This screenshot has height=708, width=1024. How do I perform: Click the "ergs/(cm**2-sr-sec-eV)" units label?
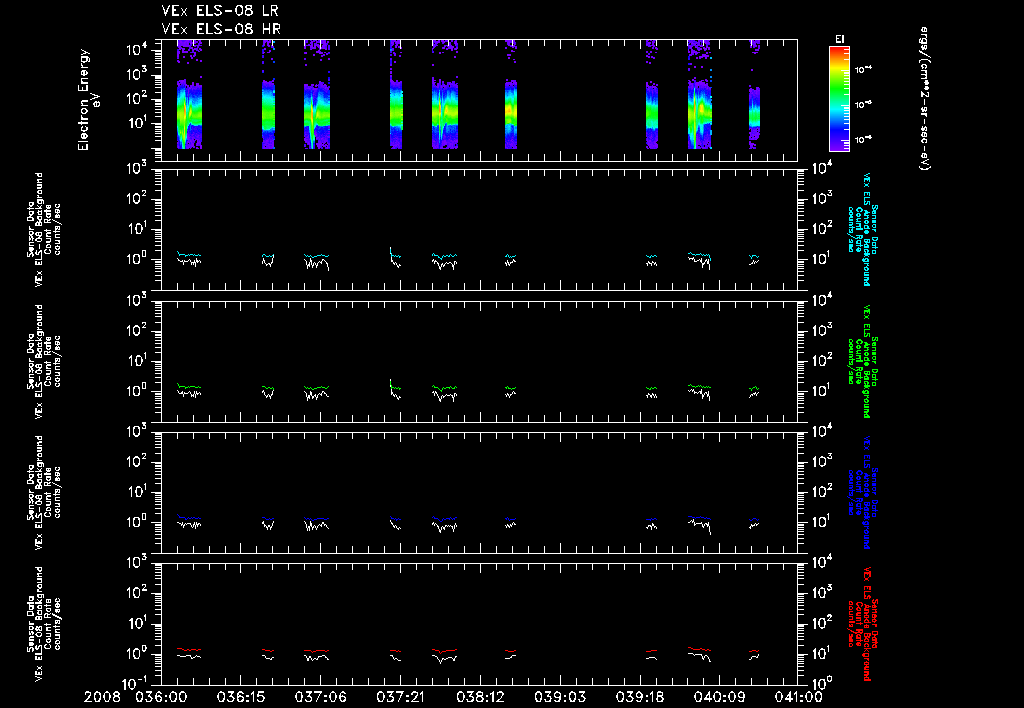[924, 99]
